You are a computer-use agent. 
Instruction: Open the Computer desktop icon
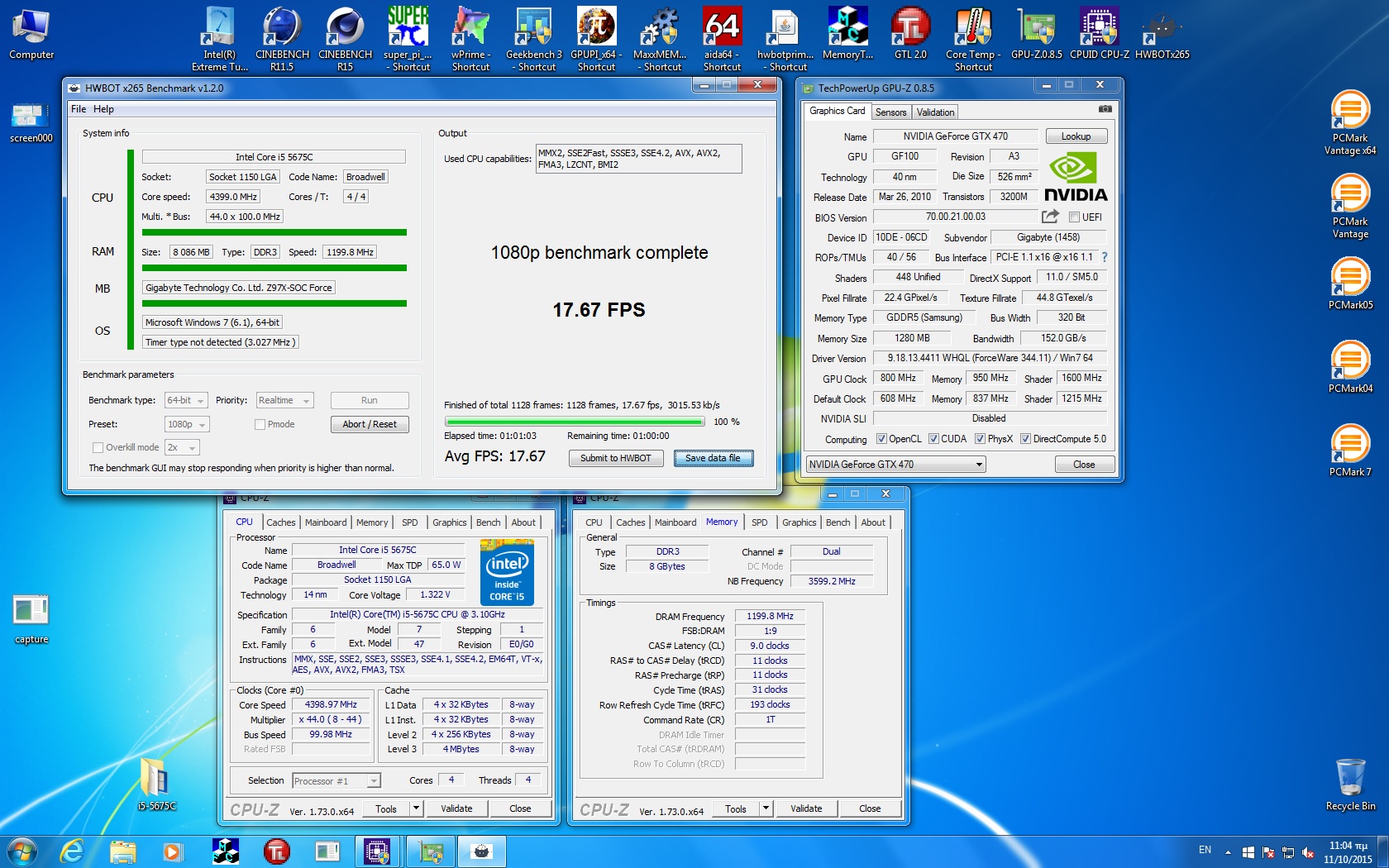pos(31,34)
